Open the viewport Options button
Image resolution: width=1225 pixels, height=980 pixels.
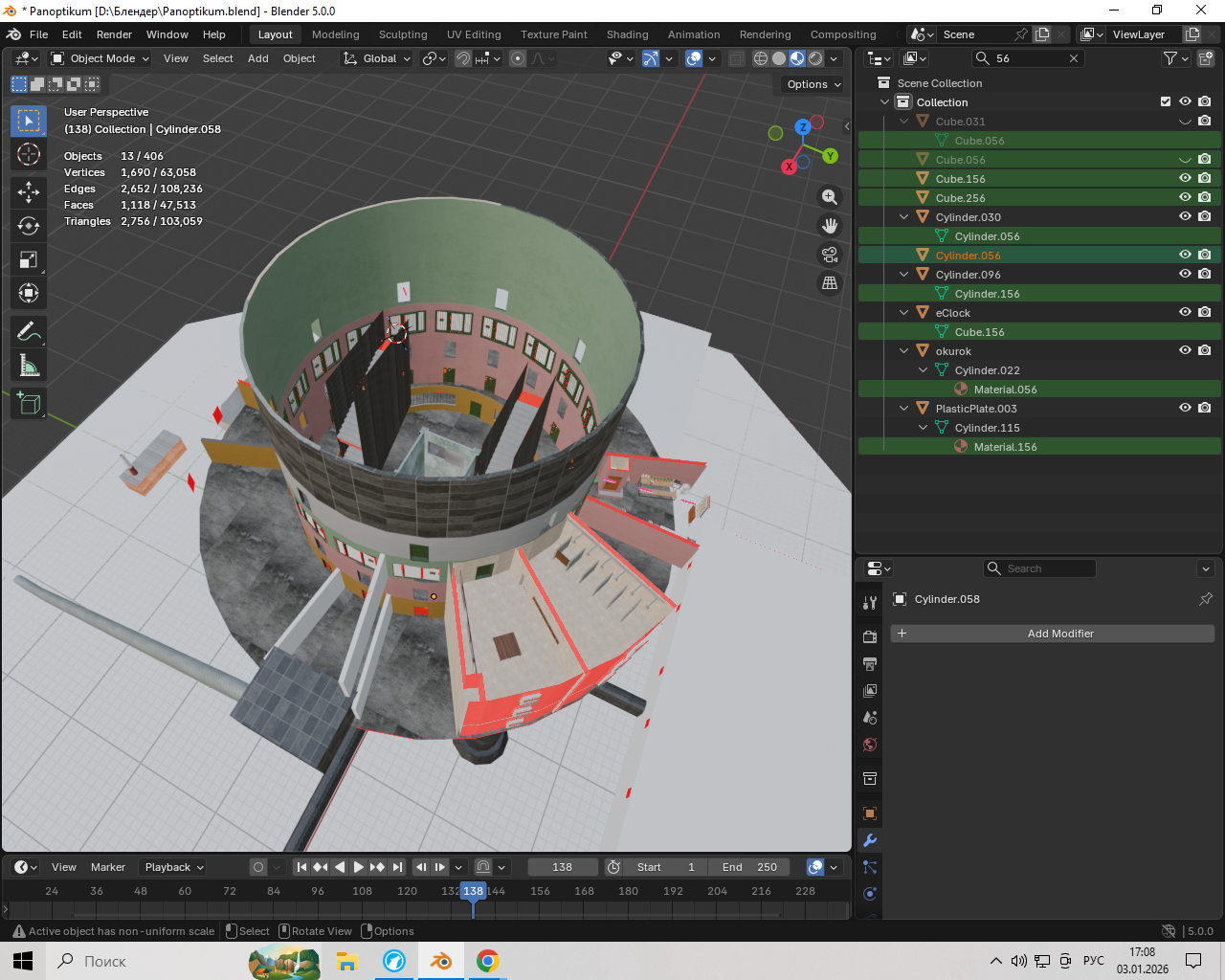[813, 84]
